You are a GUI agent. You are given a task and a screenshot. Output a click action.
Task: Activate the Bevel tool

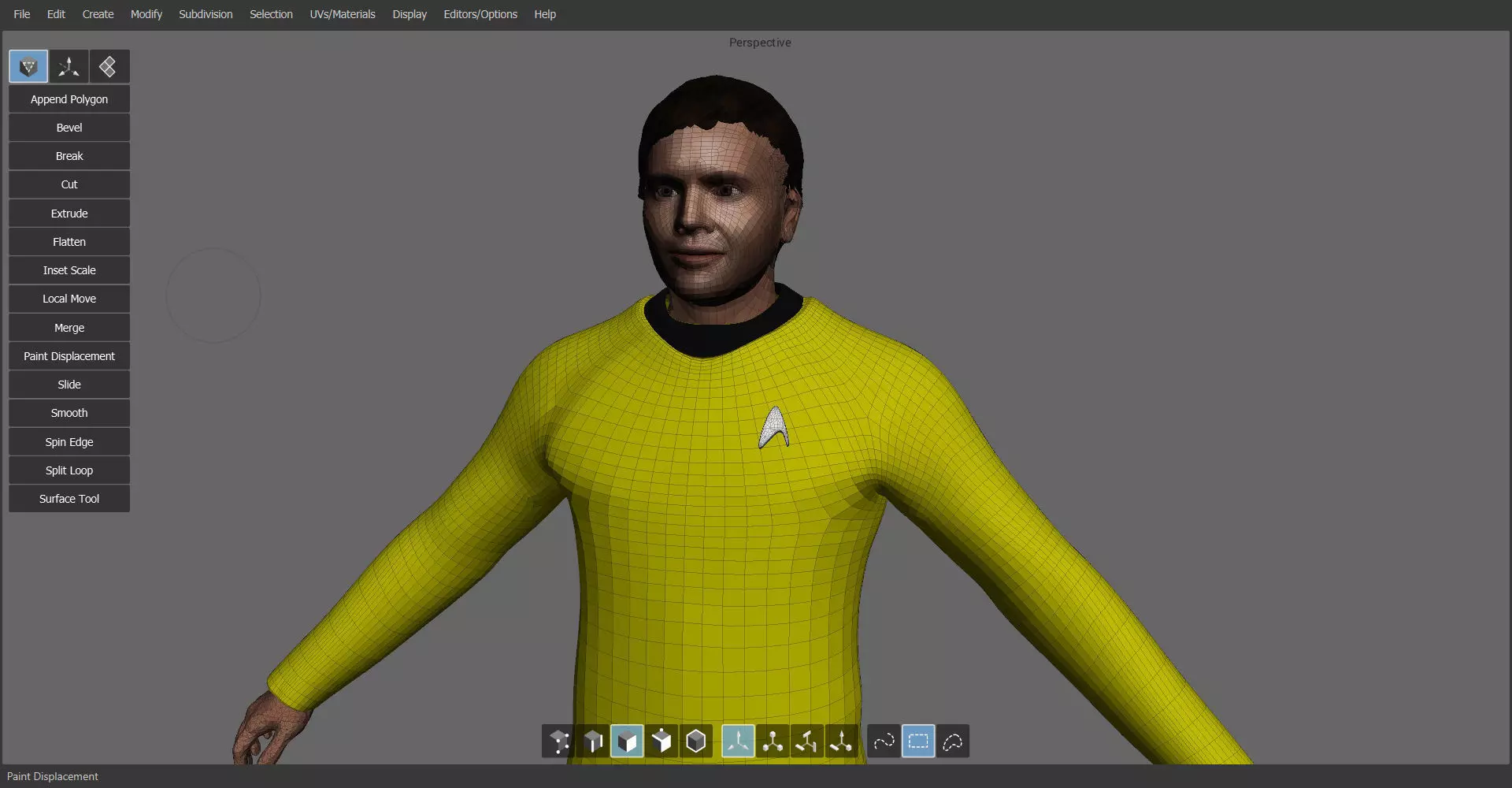[x=69, y=128]
